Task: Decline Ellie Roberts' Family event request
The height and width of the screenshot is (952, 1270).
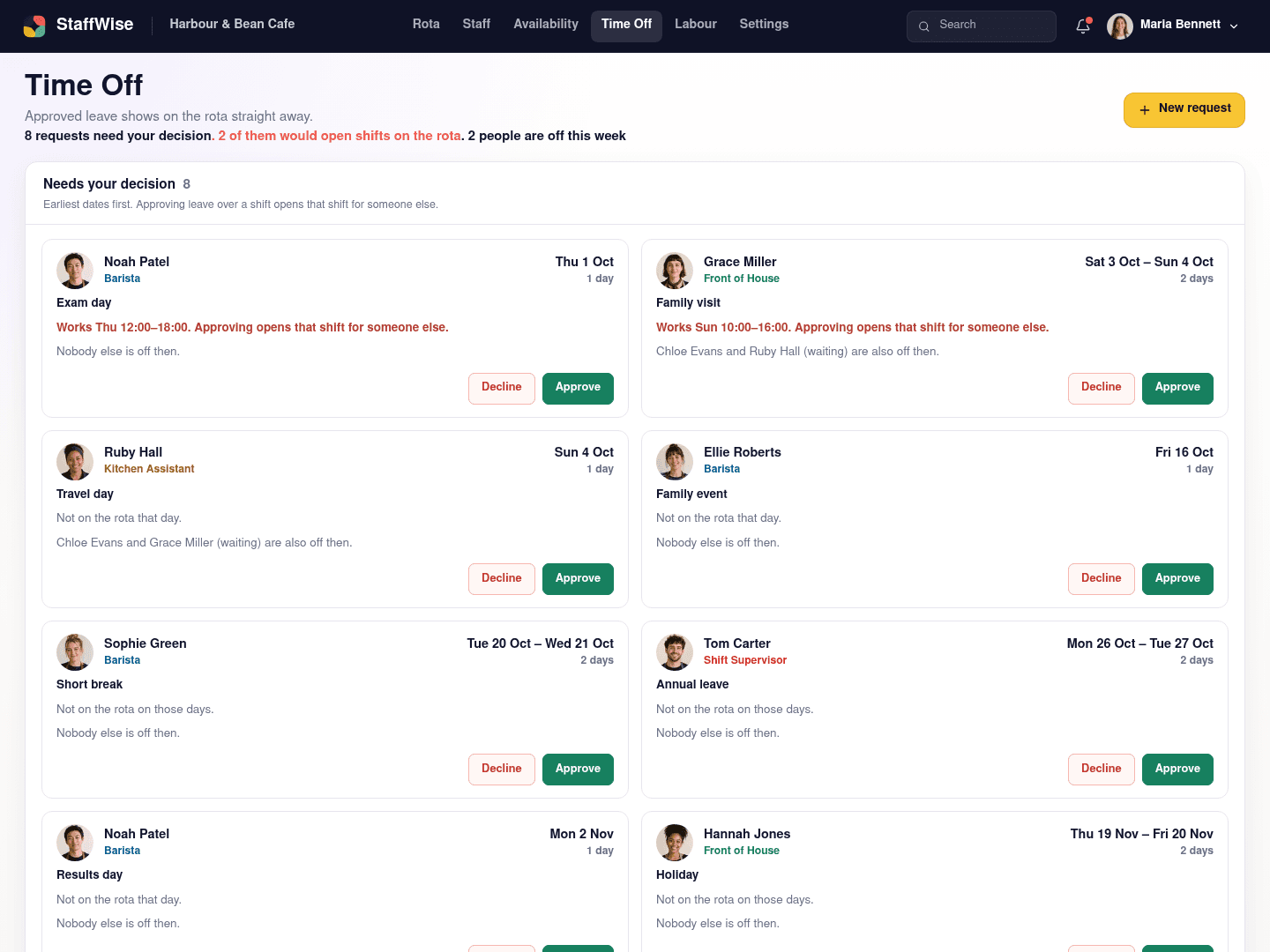Action: (x=1101, y=579)
